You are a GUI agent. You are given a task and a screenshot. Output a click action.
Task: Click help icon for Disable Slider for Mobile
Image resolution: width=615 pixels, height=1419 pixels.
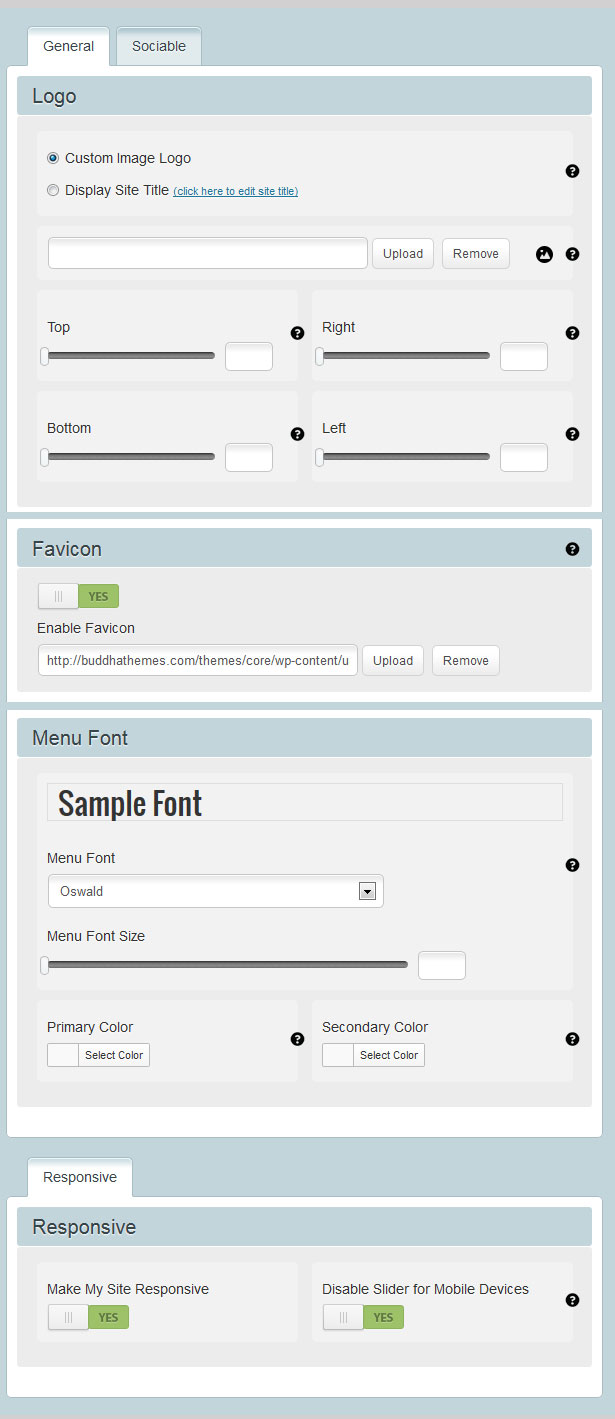[x=572, y=1300]
